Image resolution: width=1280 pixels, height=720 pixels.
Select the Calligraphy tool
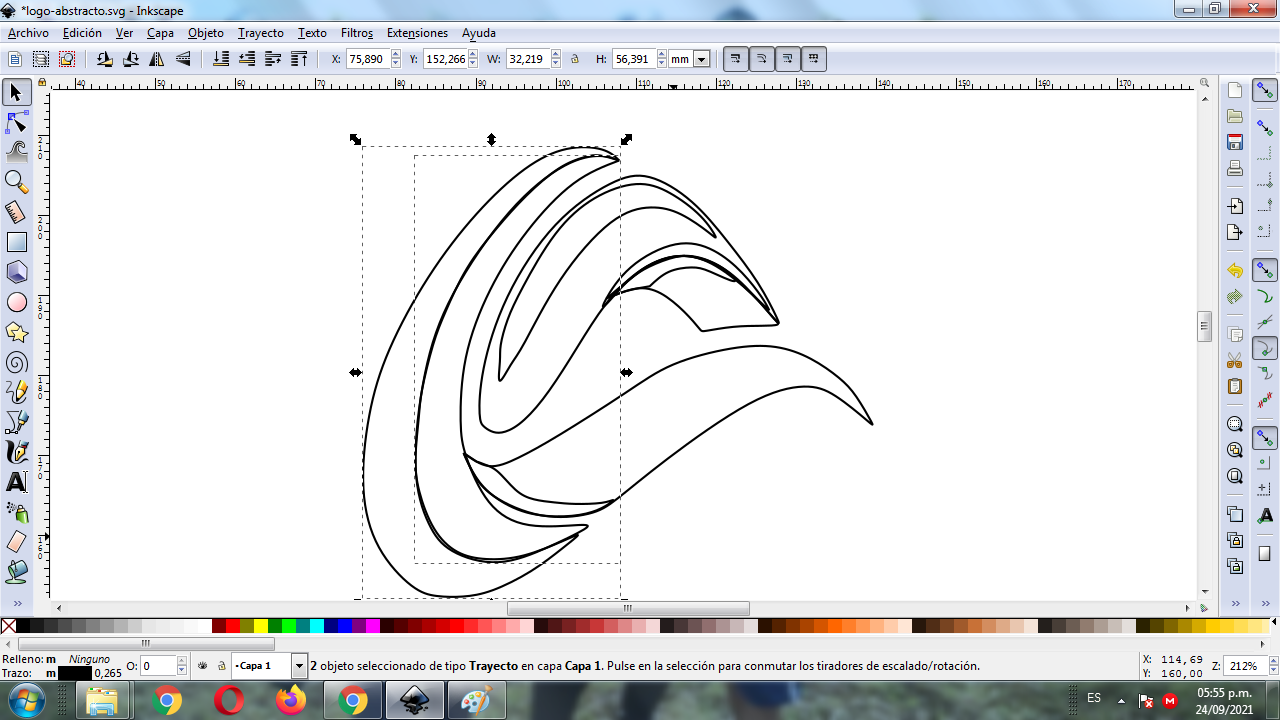(17, 452)
